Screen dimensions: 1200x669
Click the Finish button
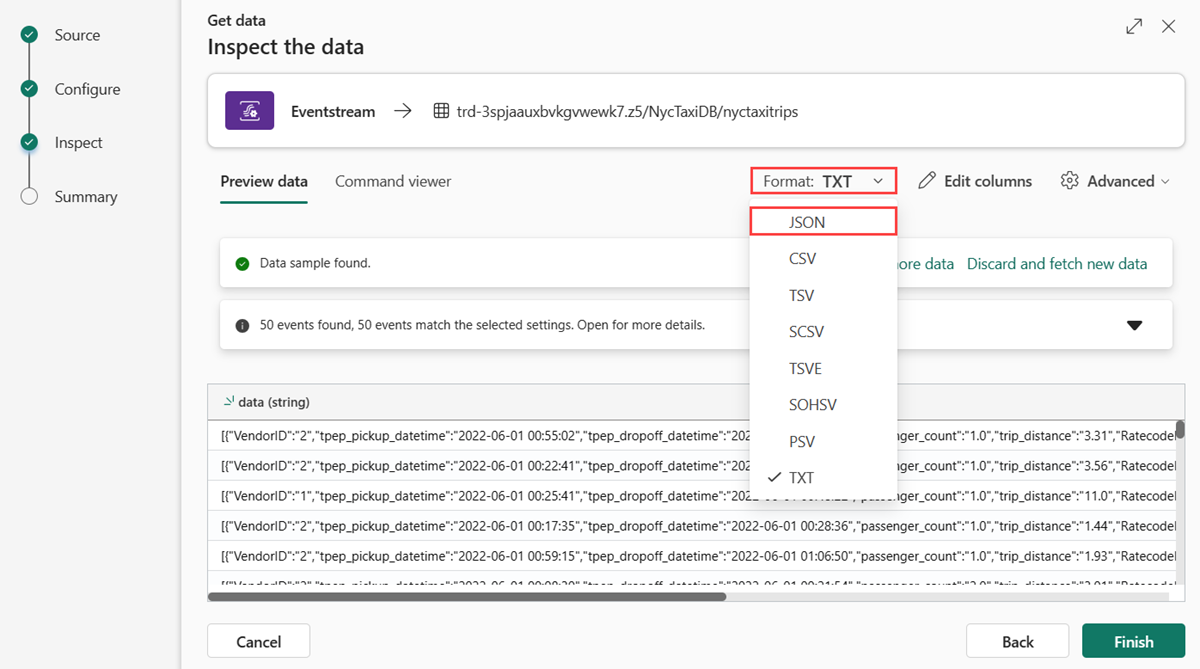(1133, 641)
